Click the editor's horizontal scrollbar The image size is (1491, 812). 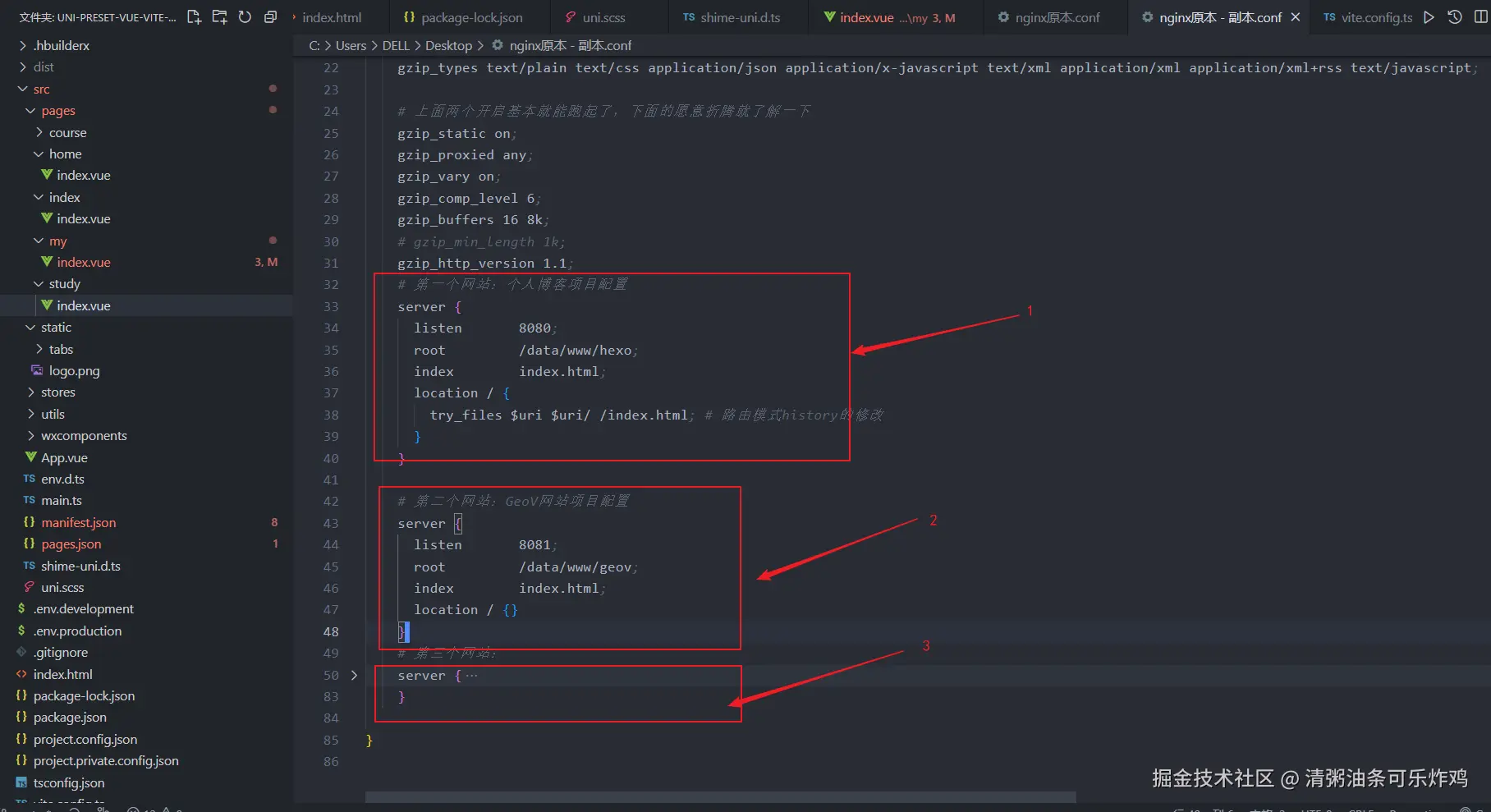pyautogui.click(x=720, y=797)
